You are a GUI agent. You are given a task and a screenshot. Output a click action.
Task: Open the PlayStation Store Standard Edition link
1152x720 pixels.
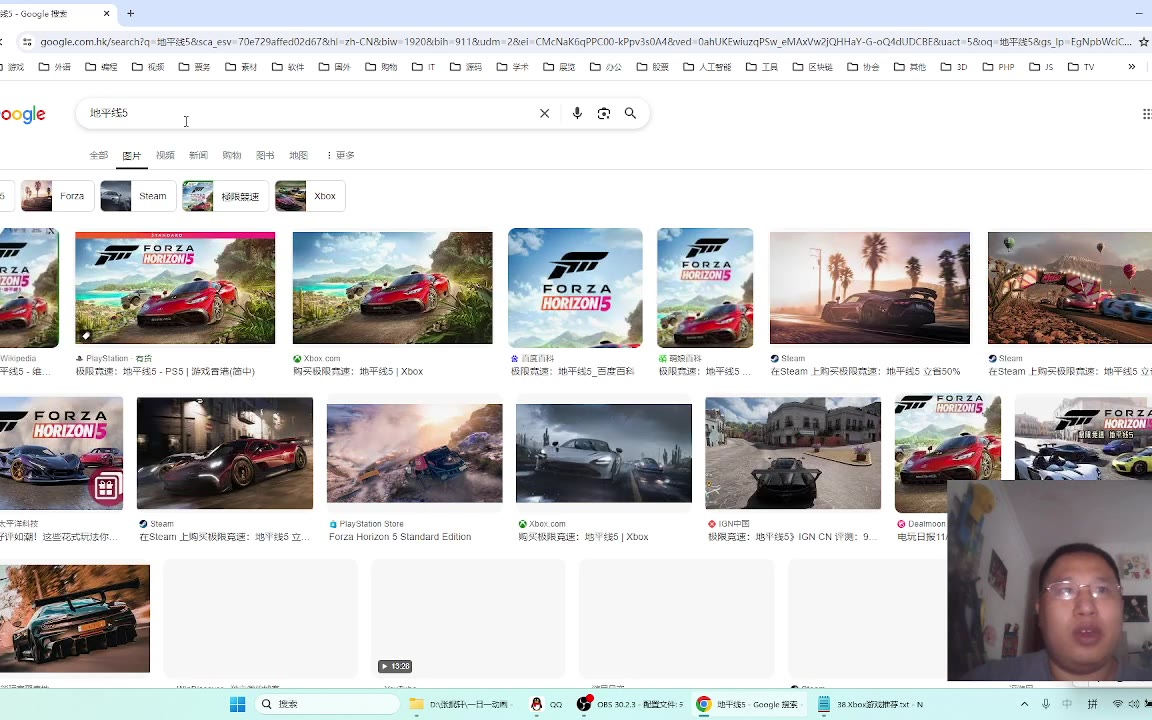tap(400, 537)
